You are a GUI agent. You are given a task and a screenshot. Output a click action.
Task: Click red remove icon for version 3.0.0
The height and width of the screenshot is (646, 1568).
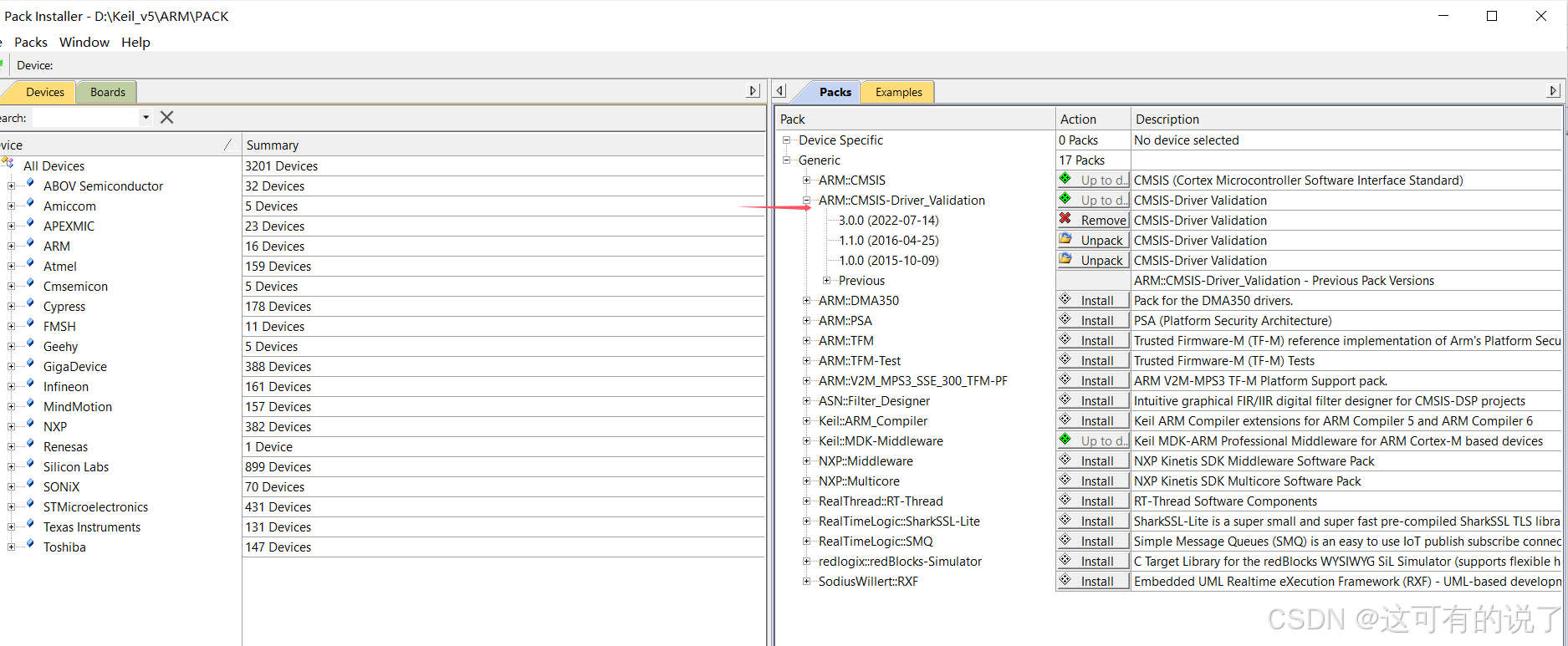click(1065, 219)
